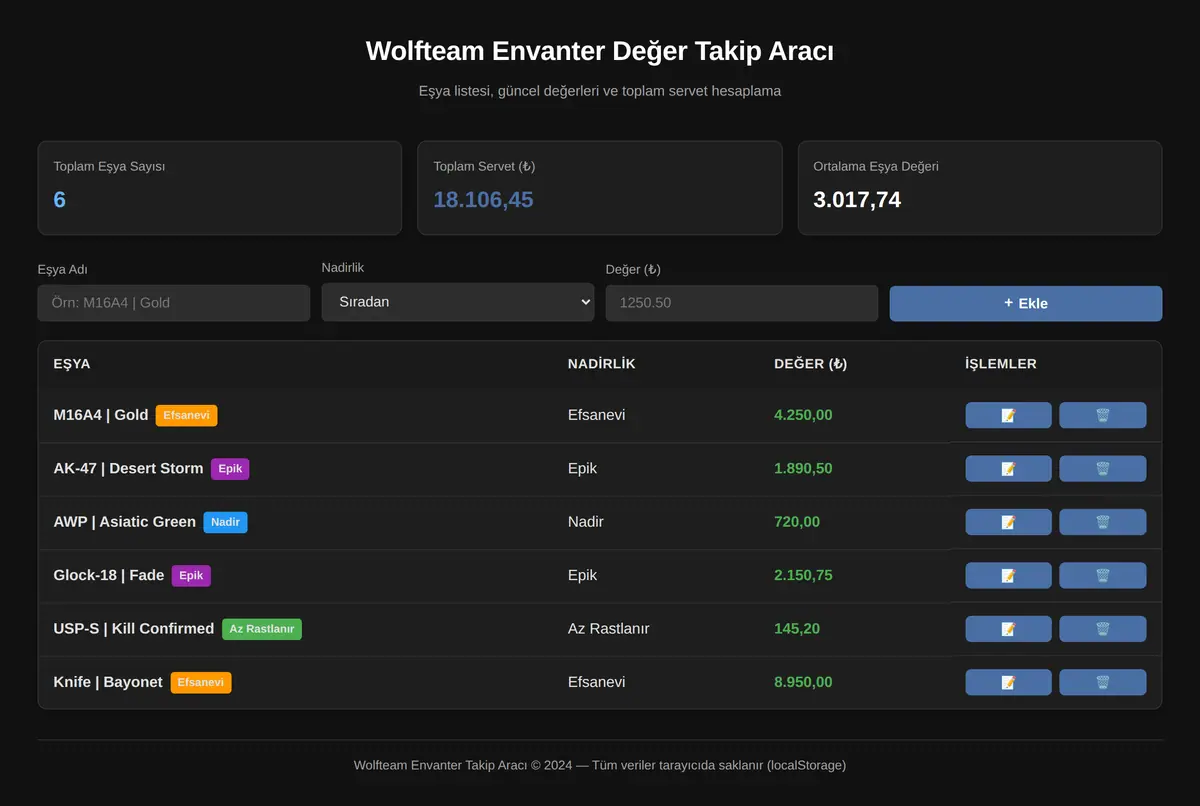Click the Ortalama Eşya Değeri card label
This screenshot has width=1200, height=806.
tap(876, 167)
